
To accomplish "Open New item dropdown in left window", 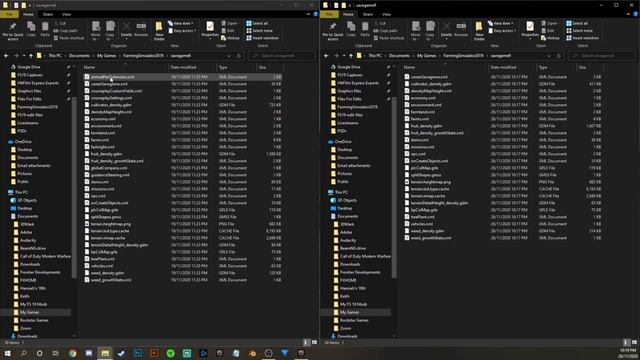I will [x=181, y=23].
